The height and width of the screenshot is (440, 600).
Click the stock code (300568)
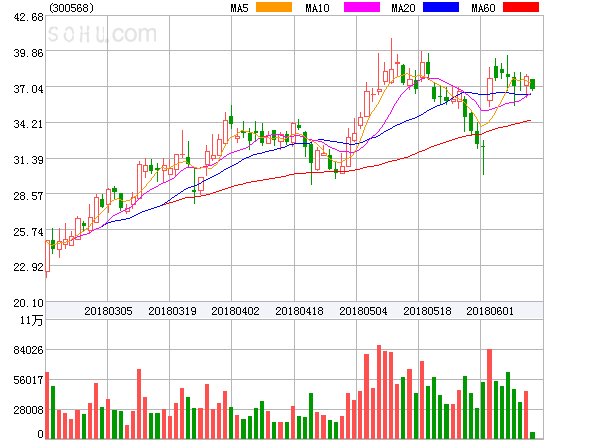click(72, 8)
